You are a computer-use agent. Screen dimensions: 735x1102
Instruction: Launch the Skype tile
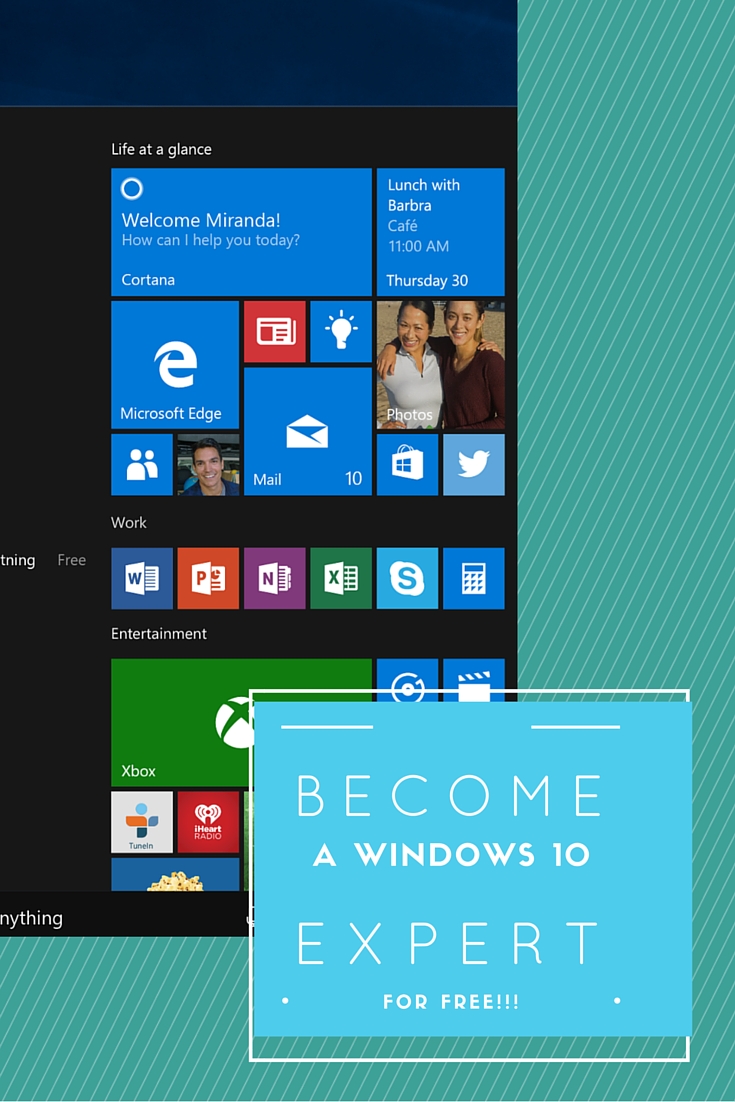pos(407,578)
